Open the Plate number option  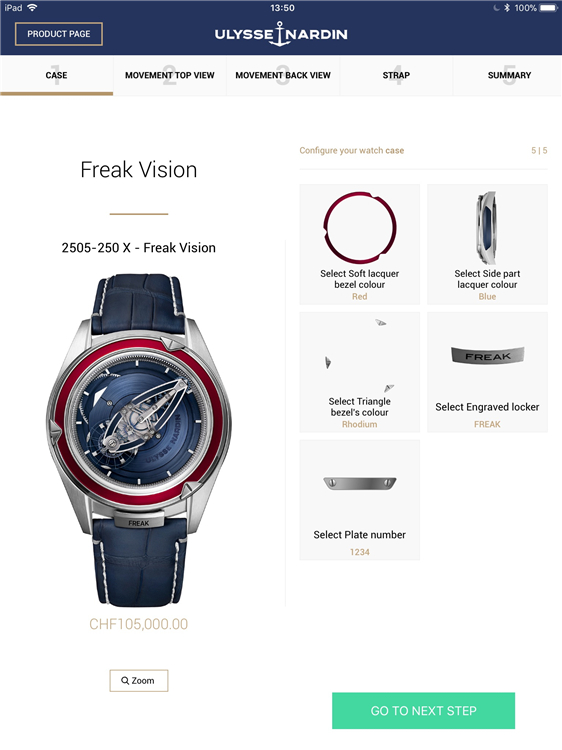coord(360,500)
